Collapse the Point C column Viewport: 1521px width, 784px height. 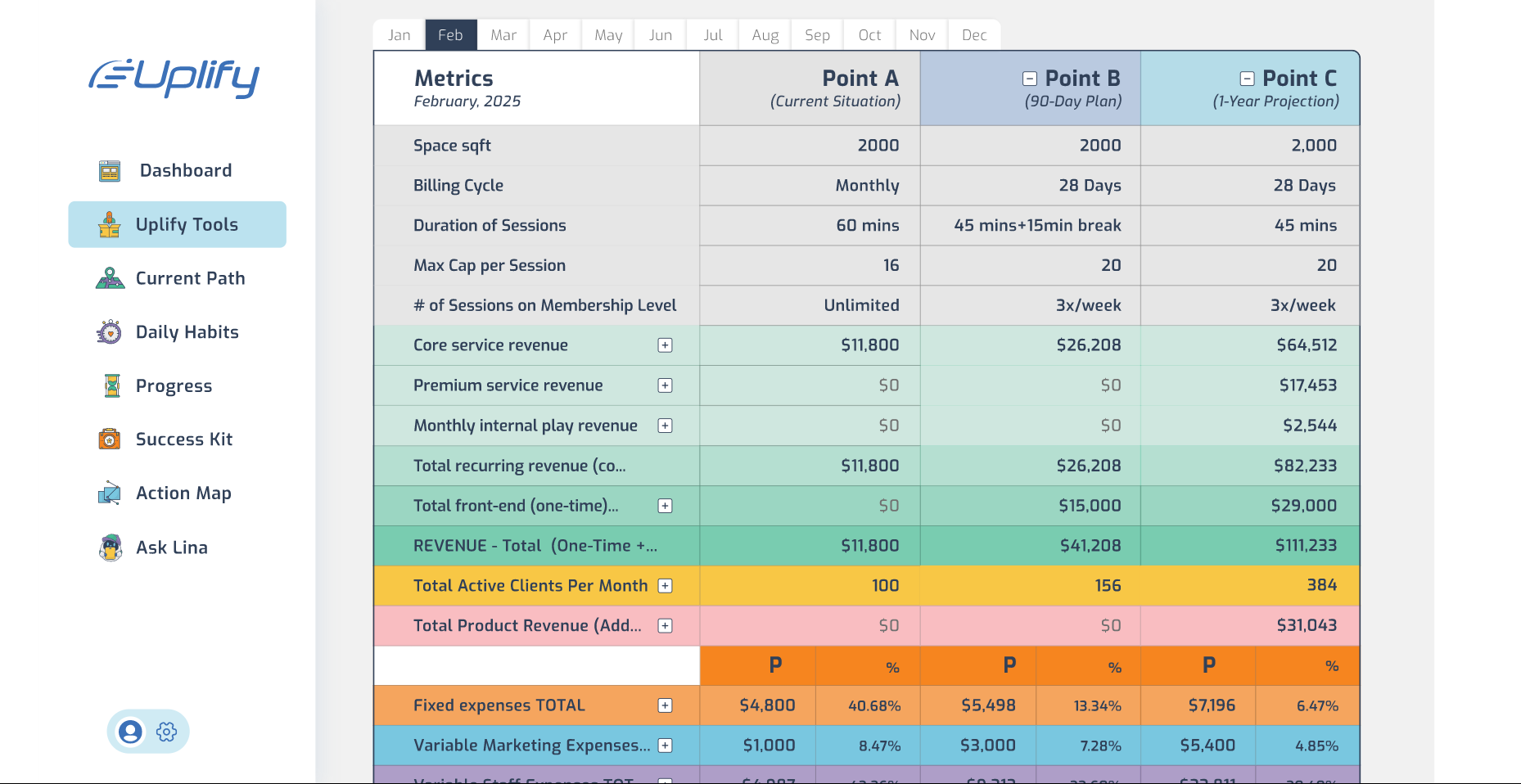[x=1247, y=79]
